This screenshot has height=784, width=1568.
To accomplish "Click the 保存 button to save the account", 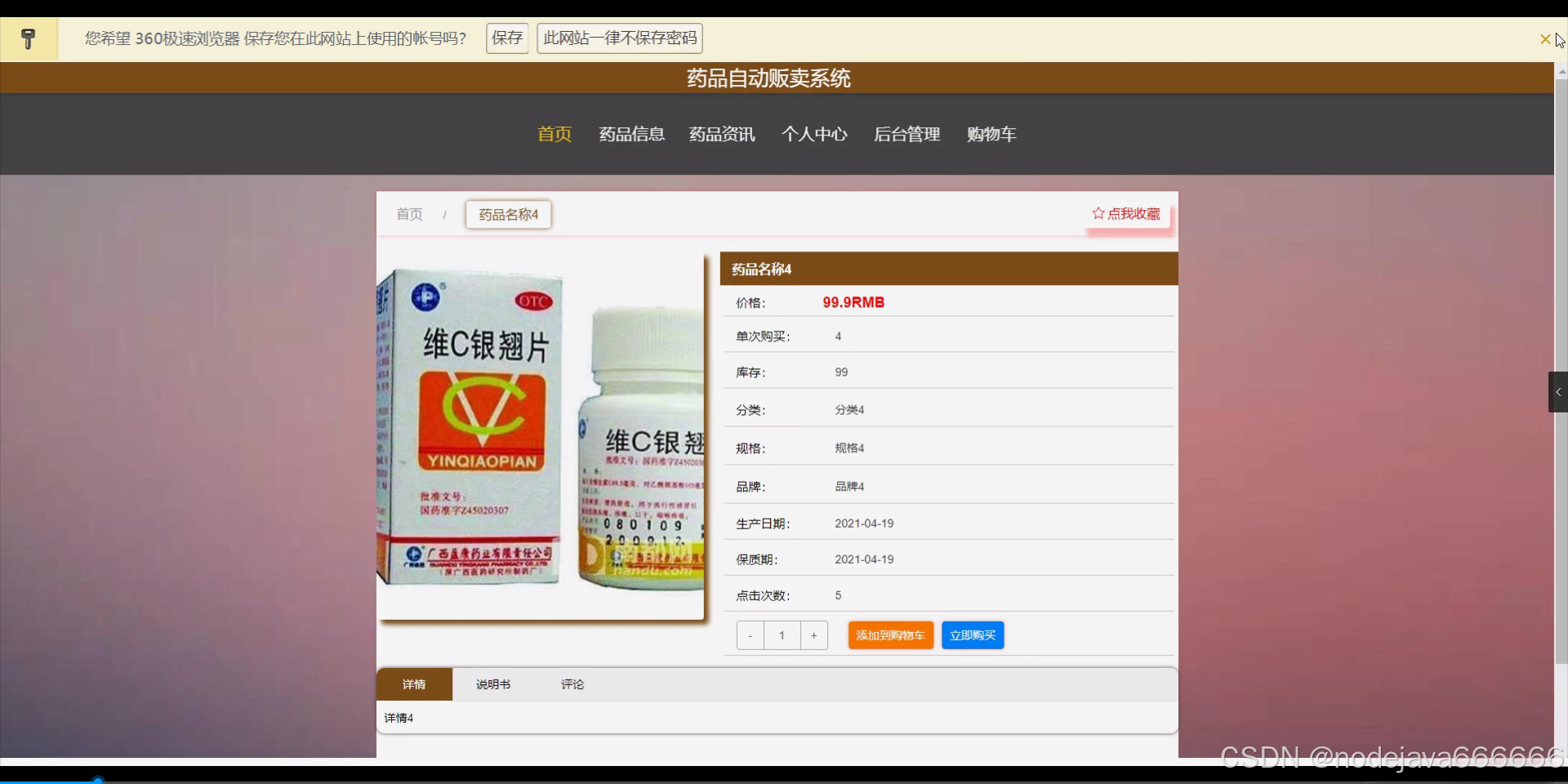I will tap(507, 38).
